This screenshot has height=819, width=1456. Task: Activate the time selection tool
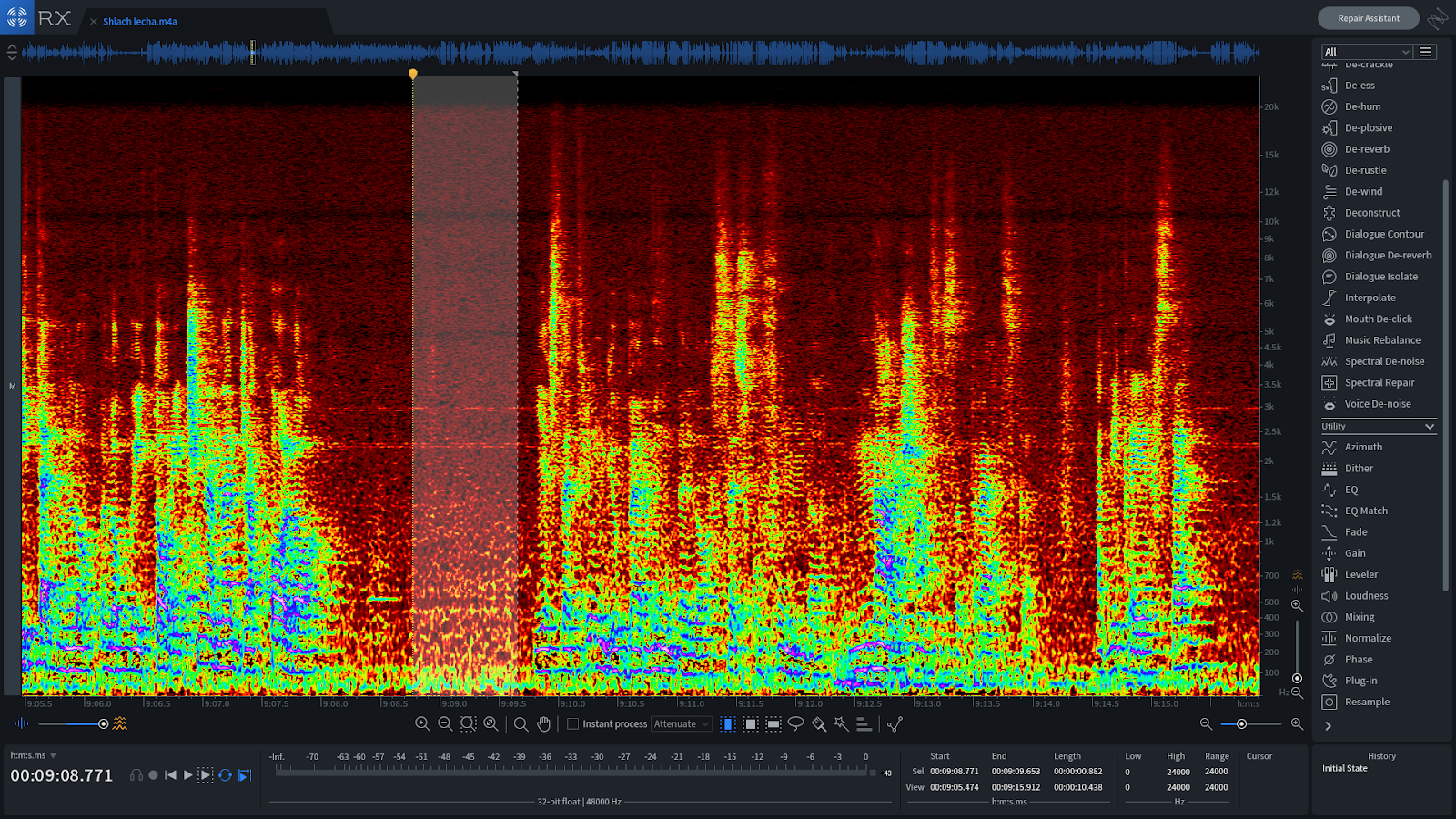click(727, 724)
